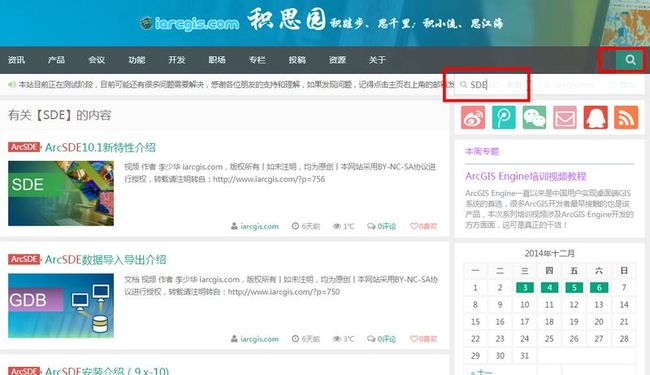650x375 pixels.
Task: Click the SDE article thumbnail image
Action: point(61,193)
